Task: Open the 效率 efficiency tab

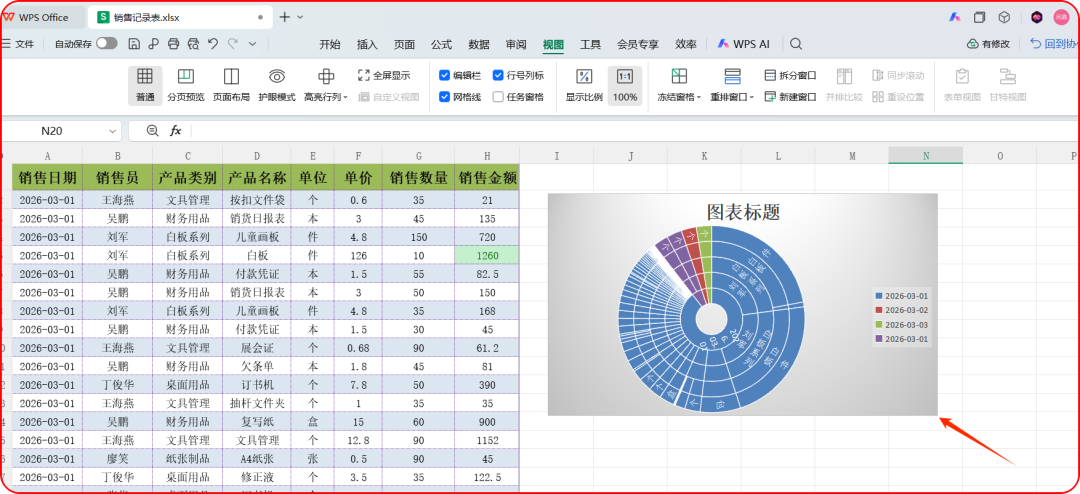Action: point(685,44)
